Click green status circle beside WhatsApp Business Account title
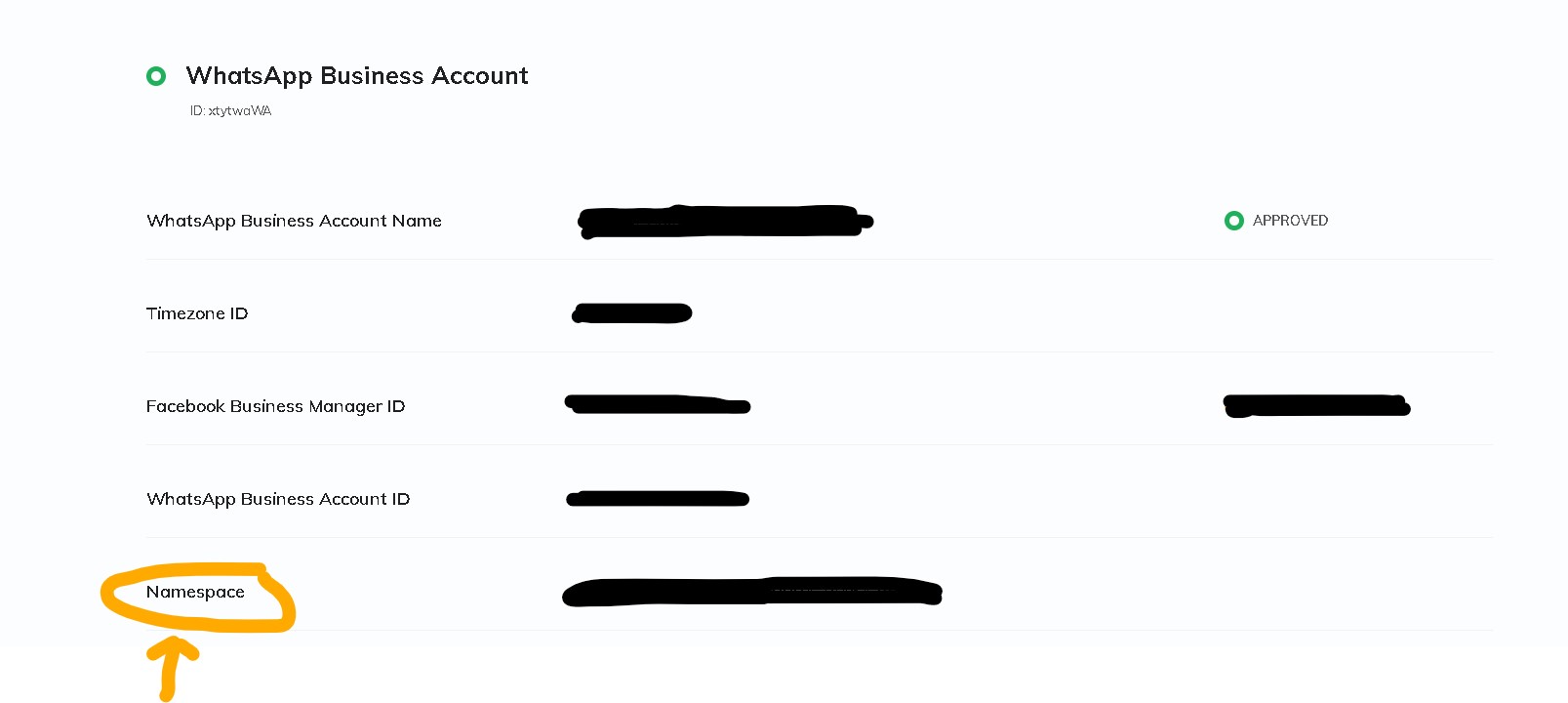This screenshot has height=703, width=1568. coord(156,76)
